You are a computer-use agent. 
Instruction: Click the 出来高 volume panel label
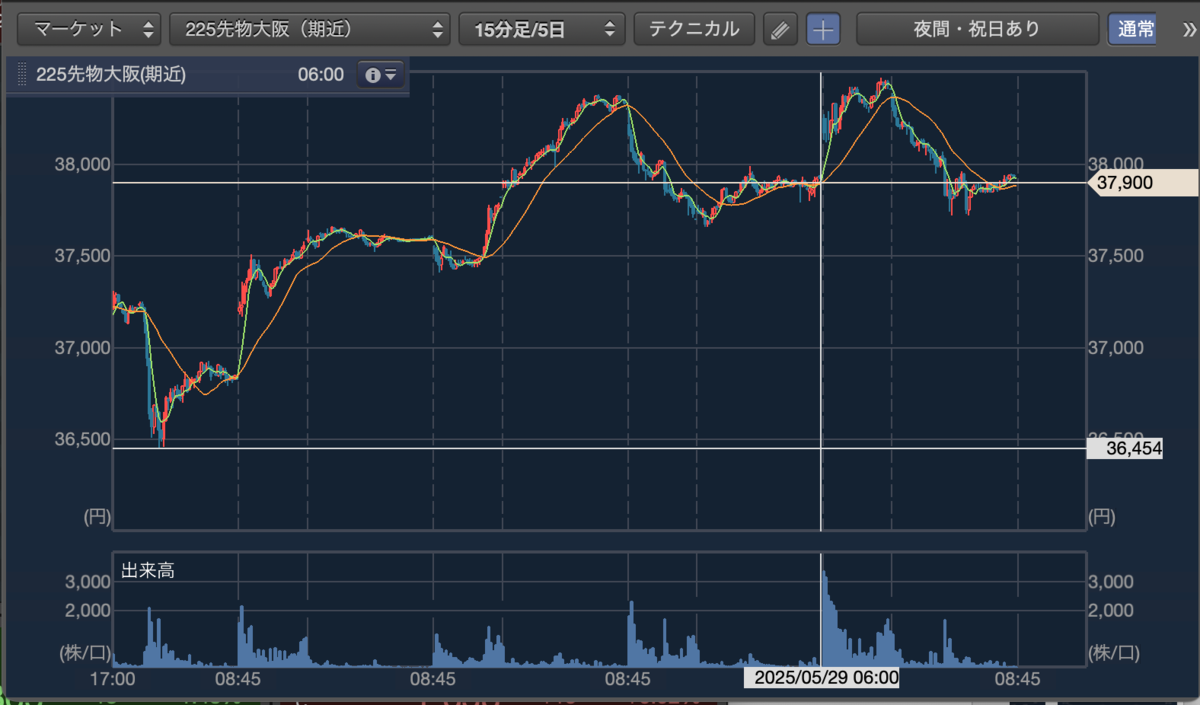click(x=147, y=571)
